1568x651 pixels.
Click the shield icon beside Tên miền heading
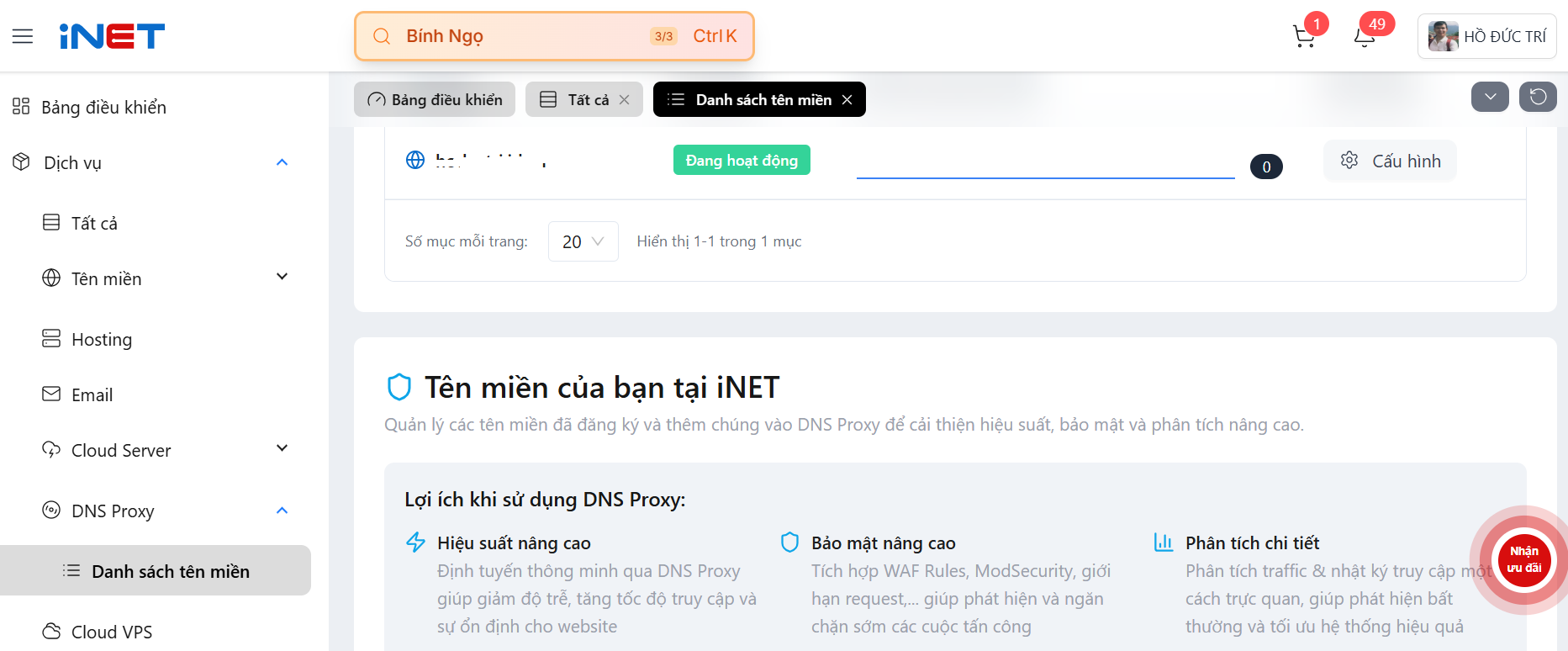399,387
